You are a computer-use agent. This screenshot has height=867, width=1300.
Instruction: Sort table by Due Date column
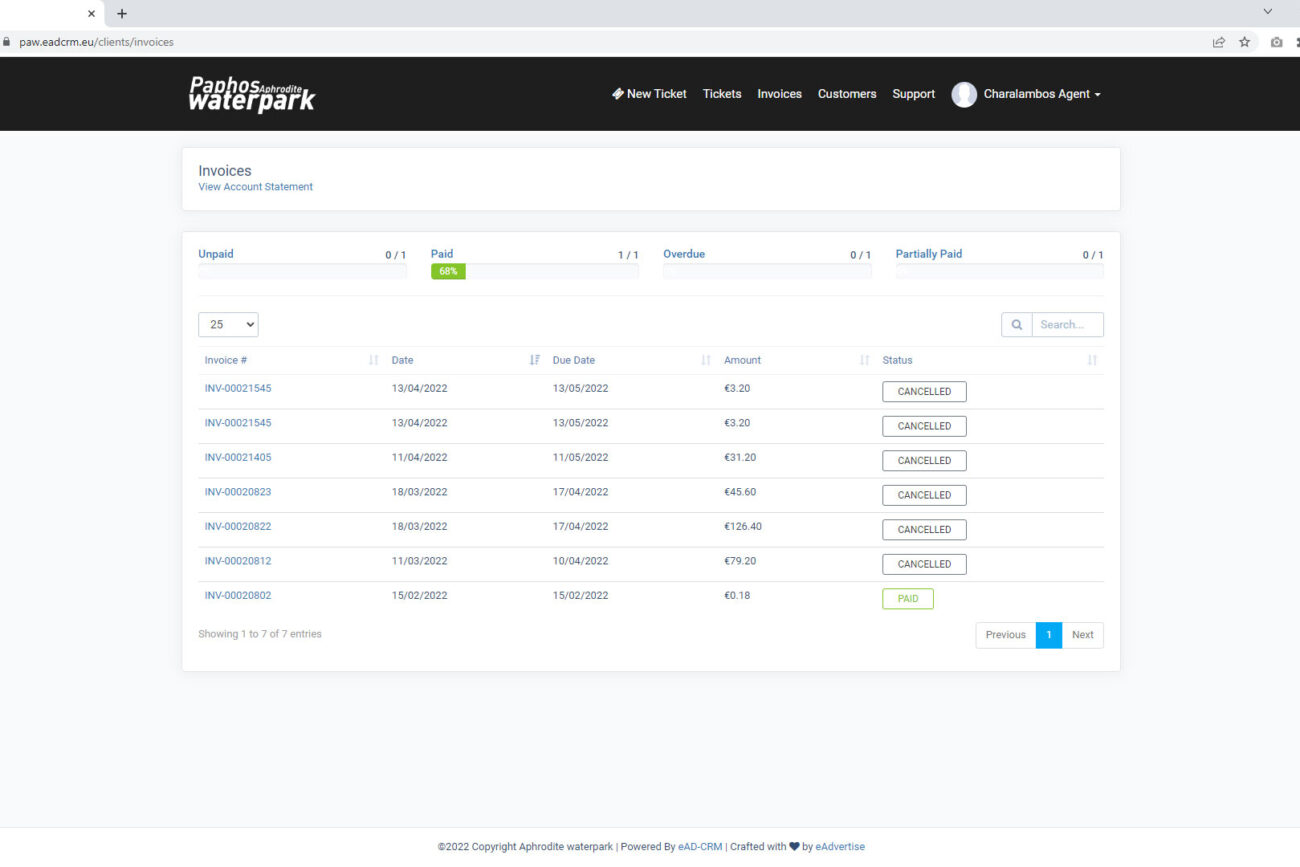pyautogui.click(x=705, y=360)
